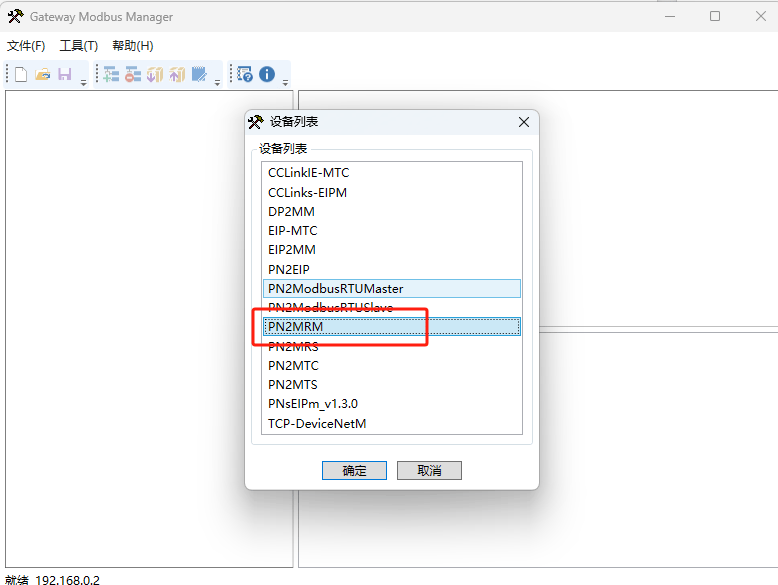Click the 192.168.0.2 status bar text
The width and height of the screenshot is (778, 585).
point(67,580)
